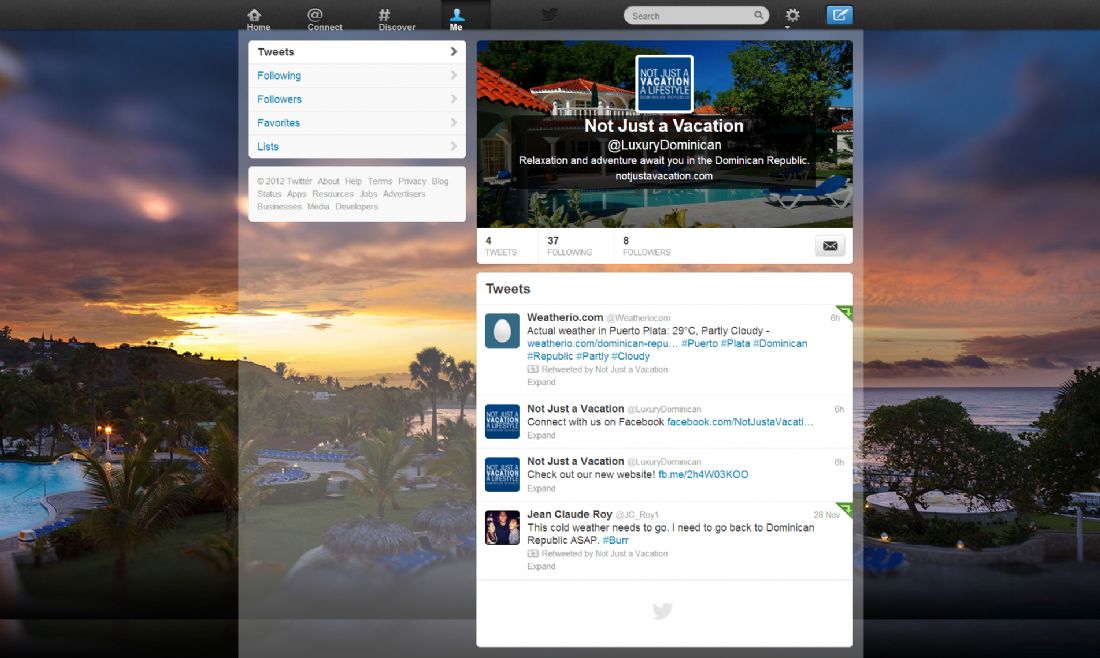1100x658 pixels.
Task: Click the chevron on the Tweets row
Action: (453, 51)
